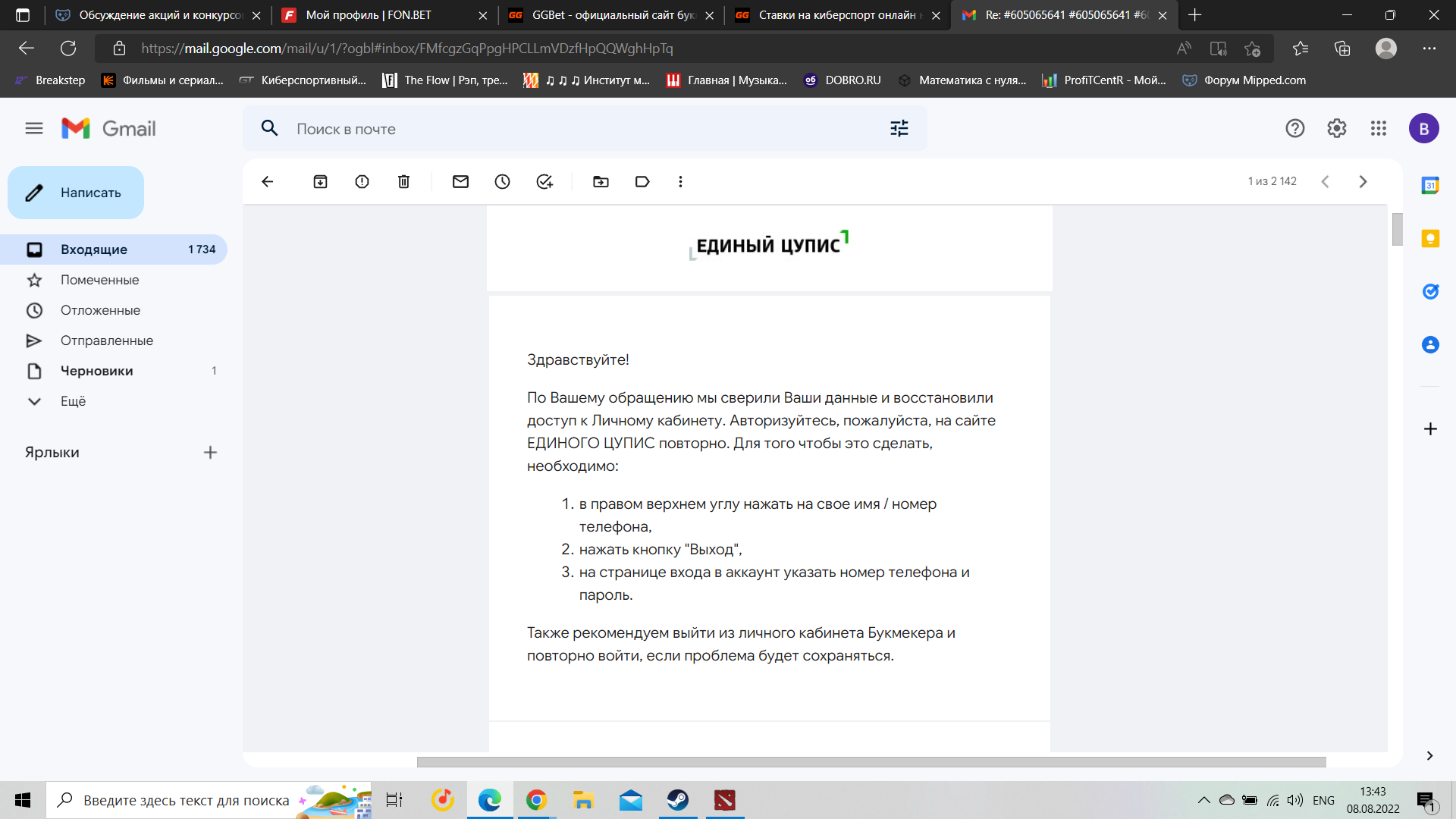Switch to Обсуждение акций и конкурсов tab
The image size is (1456, 819).
pyautogui.click(x=158, y=15)
